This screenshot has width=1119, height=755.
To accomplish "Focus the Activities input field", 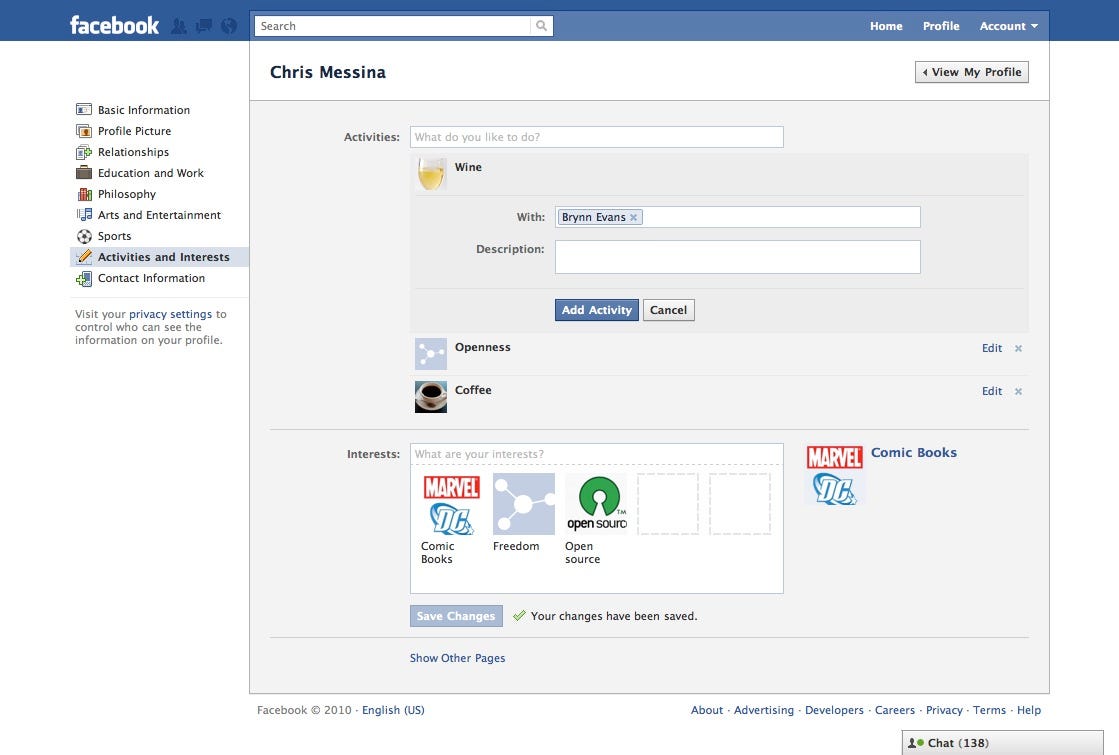I will click(597, 137).
